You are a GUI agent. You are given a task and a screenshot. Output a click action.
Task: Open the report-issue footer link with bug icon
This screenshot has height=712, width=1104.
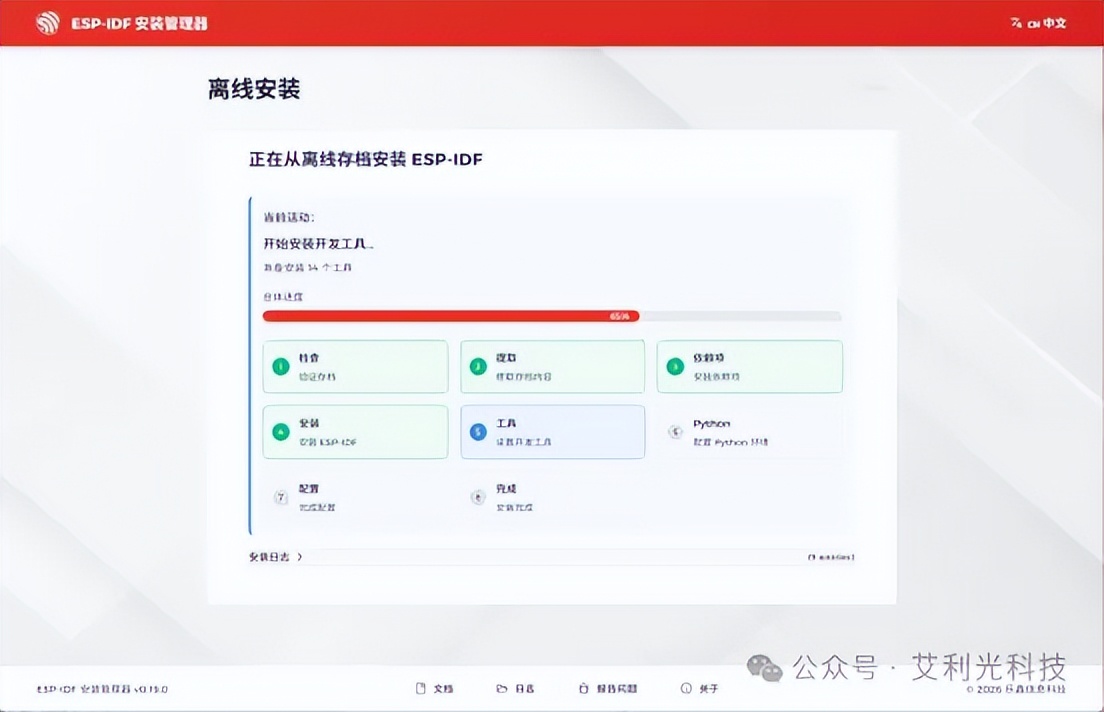point(608,688)
